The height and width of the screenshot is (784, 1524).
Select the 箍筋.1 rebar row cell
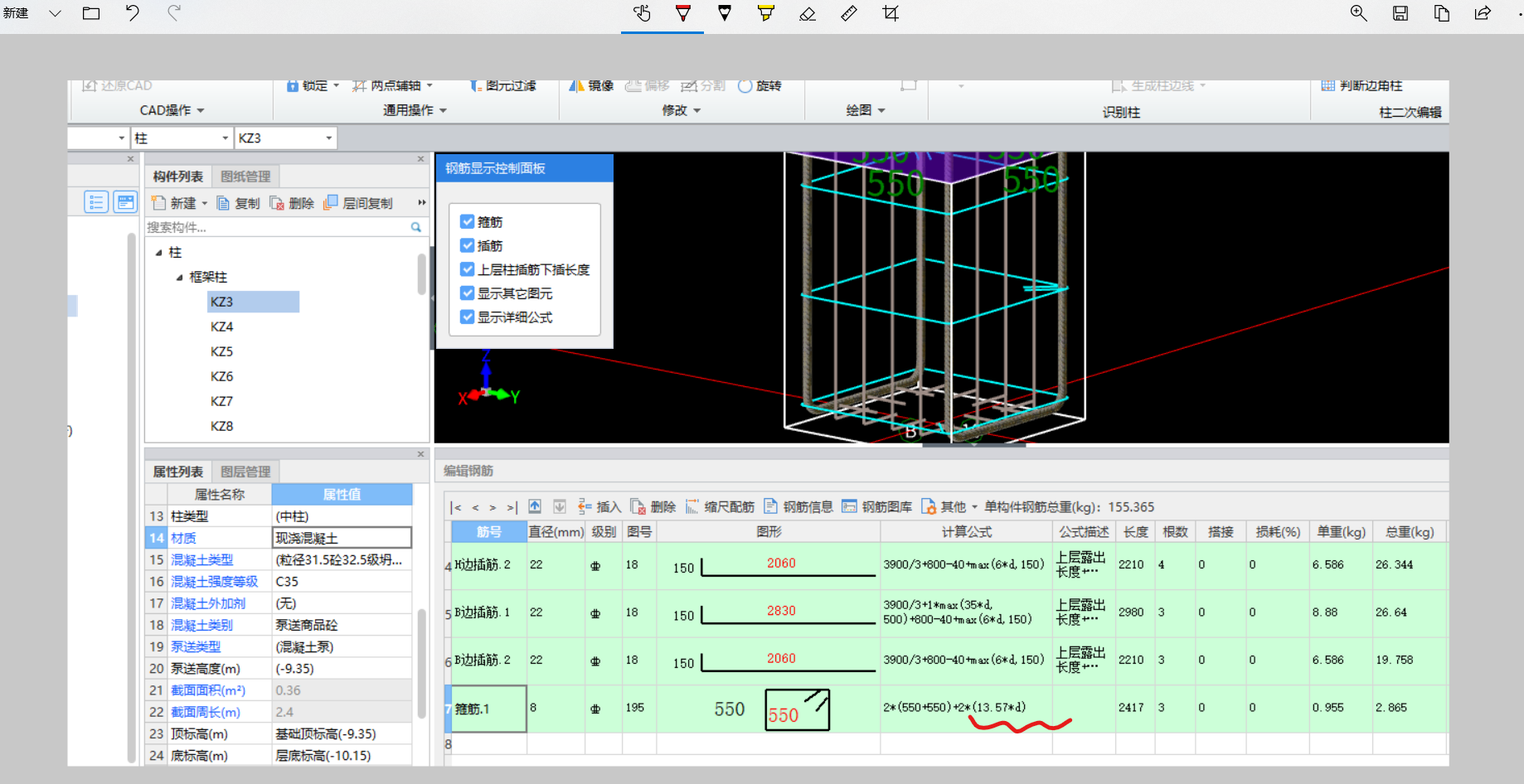489,709
